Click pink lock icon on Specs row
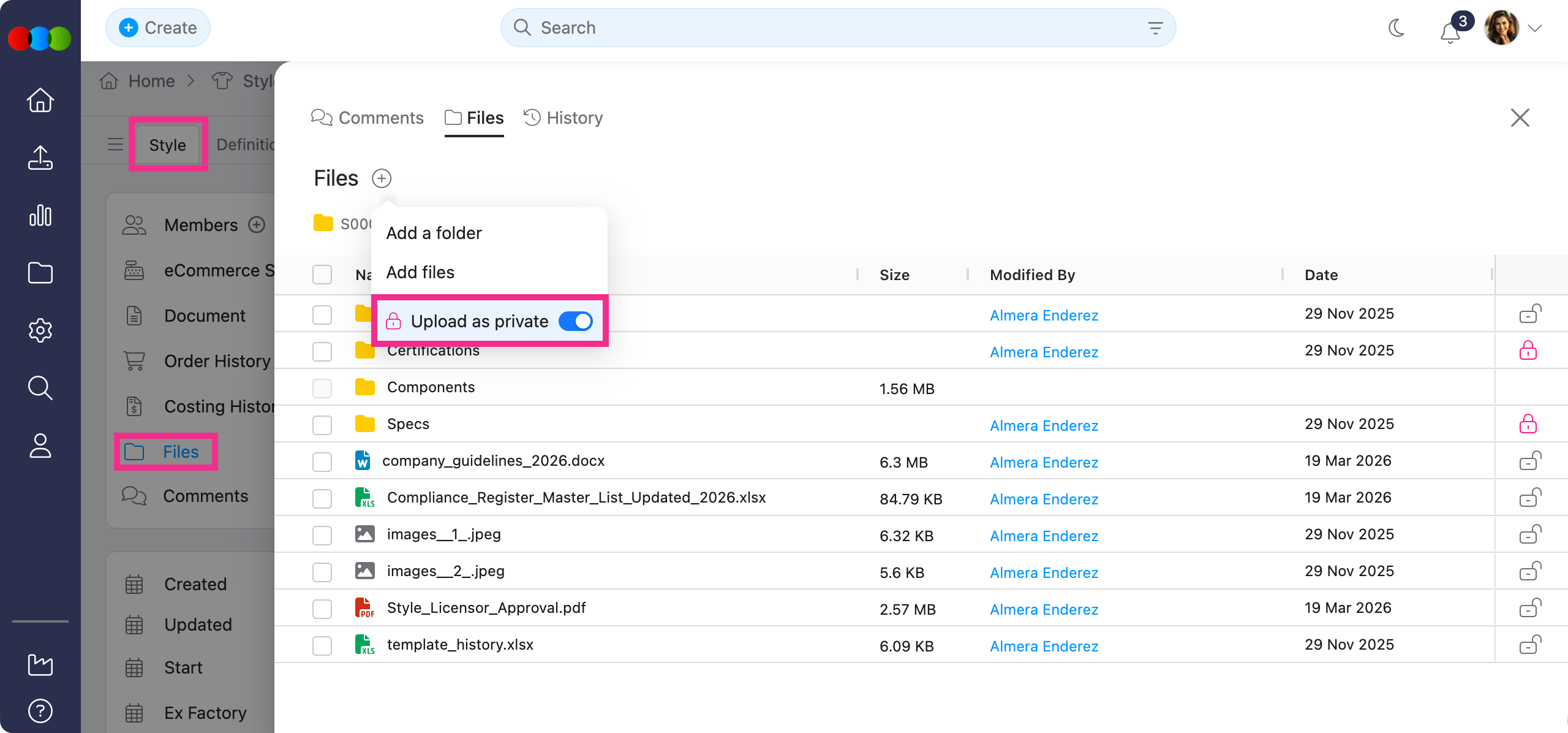 [1528, 424]
